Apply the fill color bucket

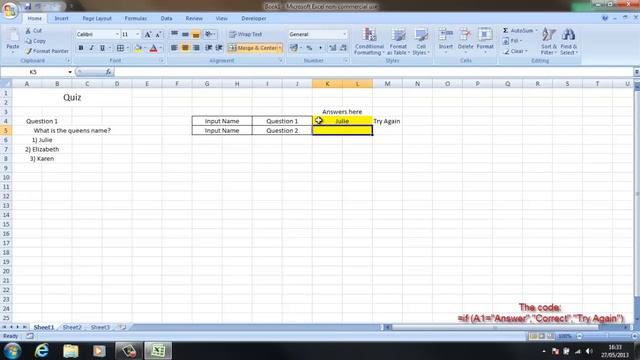pos(138,48)
